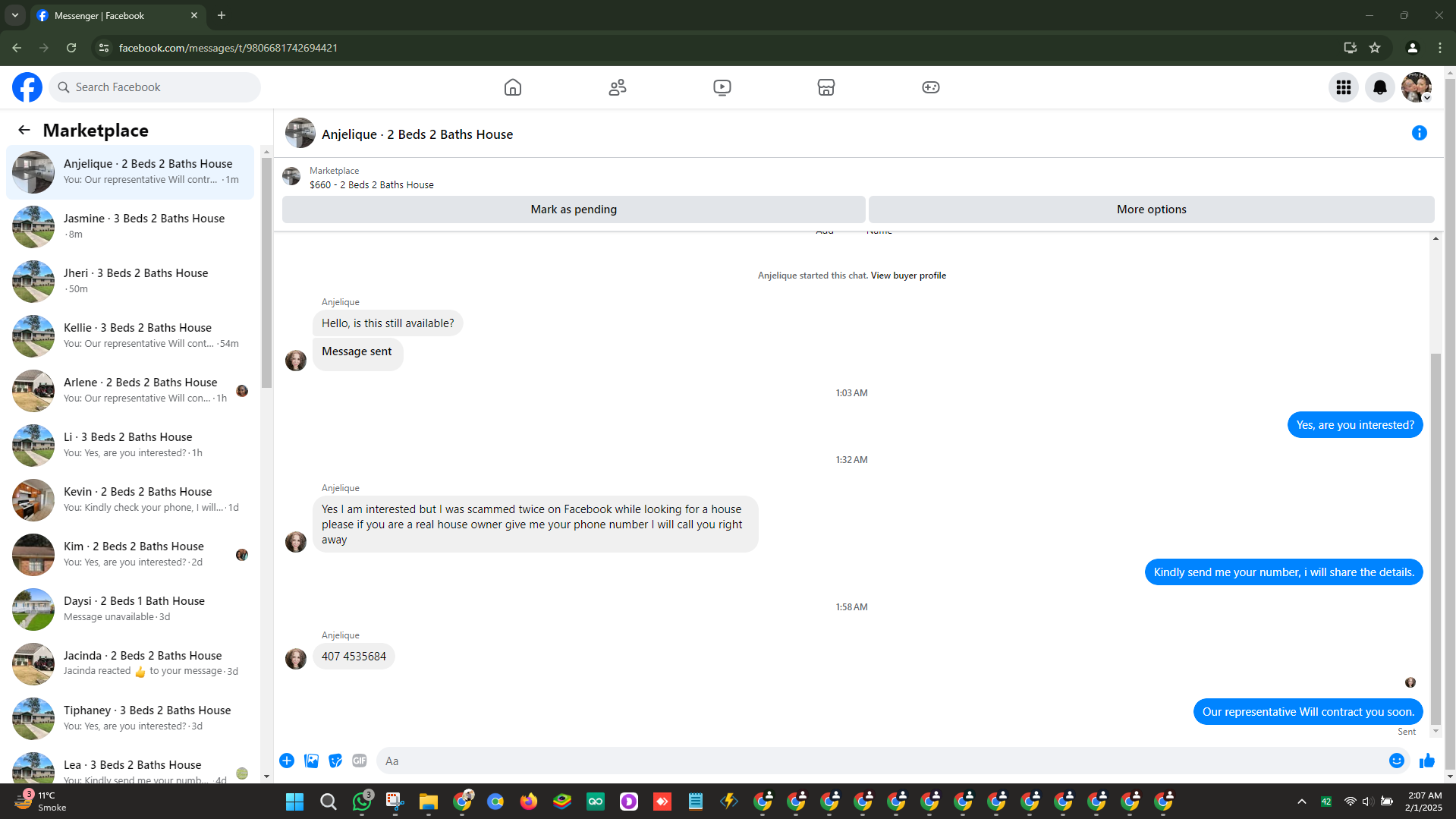Open more actions plus icon
Image resolution: width=1456 pixels, height=819 pixels.
pyautogui.click(x=287, y=761)
